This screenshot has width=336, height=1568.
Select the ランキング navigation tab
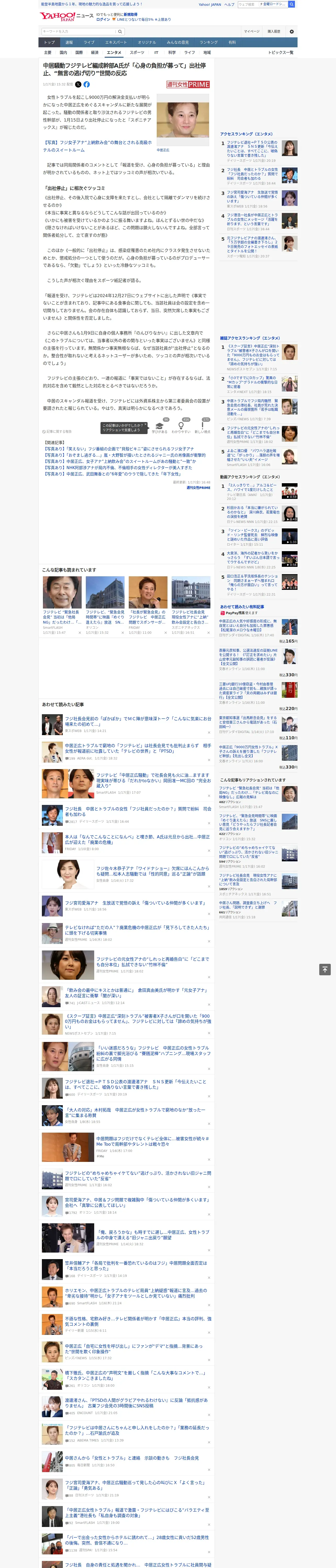pyautogui.click(x=209, y=43)
